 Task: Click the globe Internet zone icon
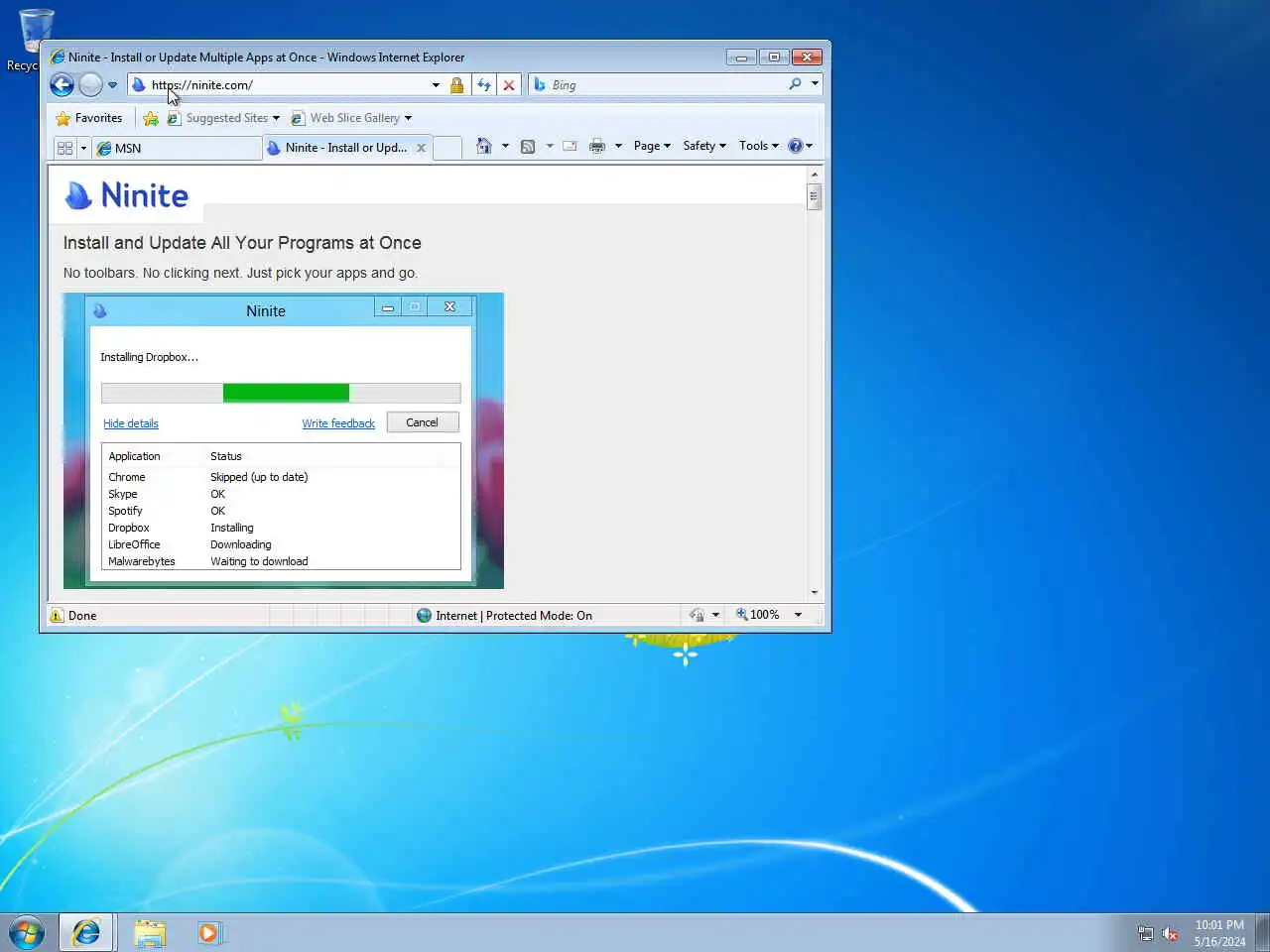pyautogui.click(x=424, y=615)
